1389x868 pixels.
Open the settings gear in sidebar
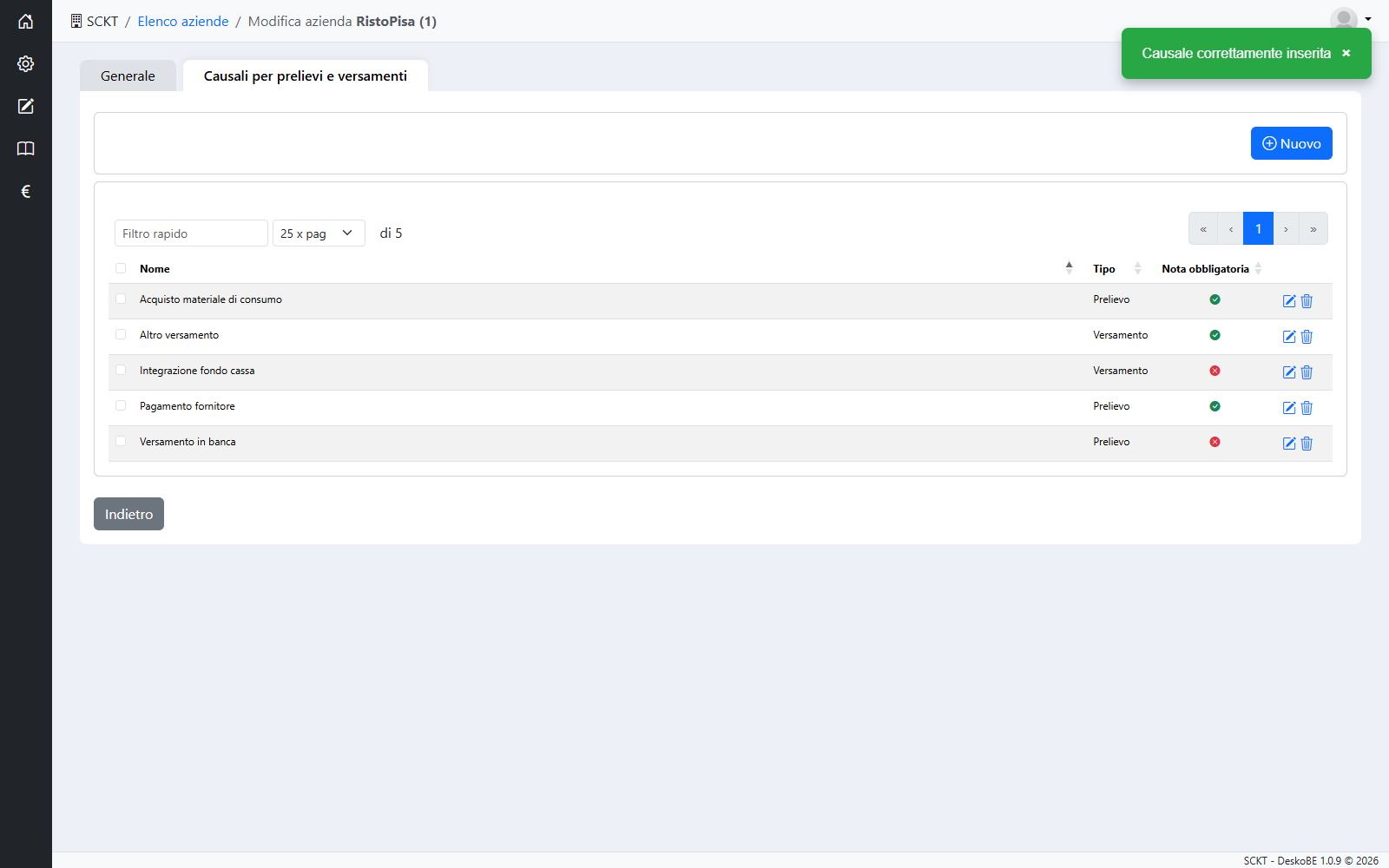pyautogui.click(x=26, y=64)
